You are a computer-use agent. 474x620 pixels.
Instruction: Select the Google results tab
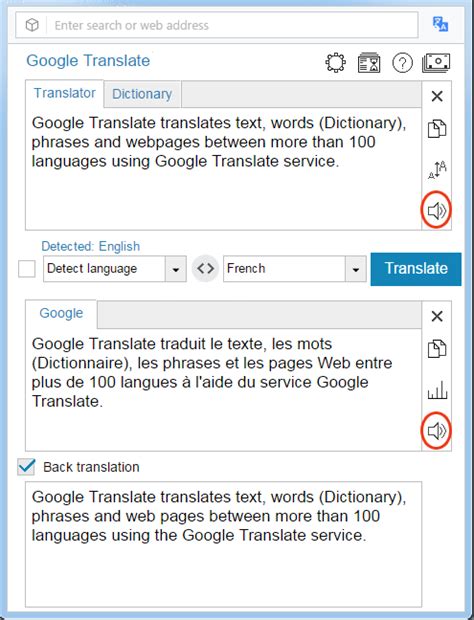[61, 313]
